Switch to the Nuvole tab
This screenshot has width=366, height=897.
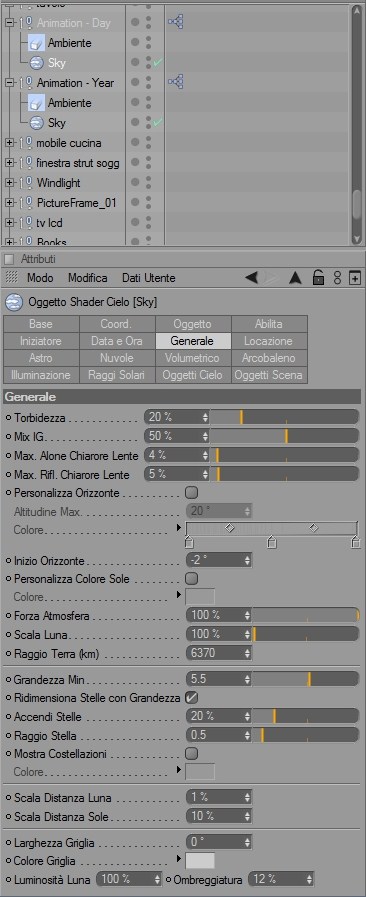coord(117,358)
